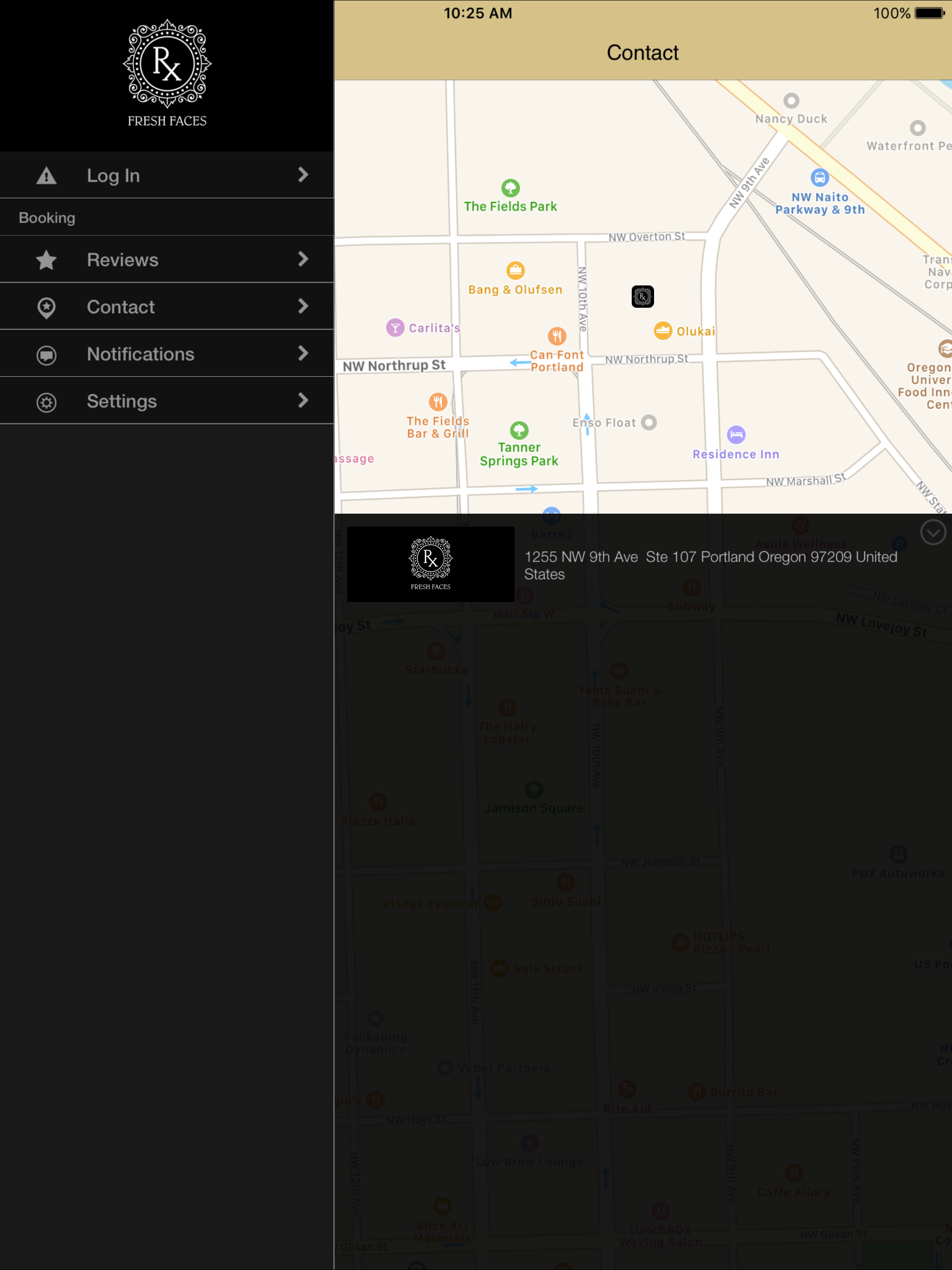Select the 1255 NW 9th Ave address text
The width and height of the screenshot is (952, 1270).
tap(710, 565)
